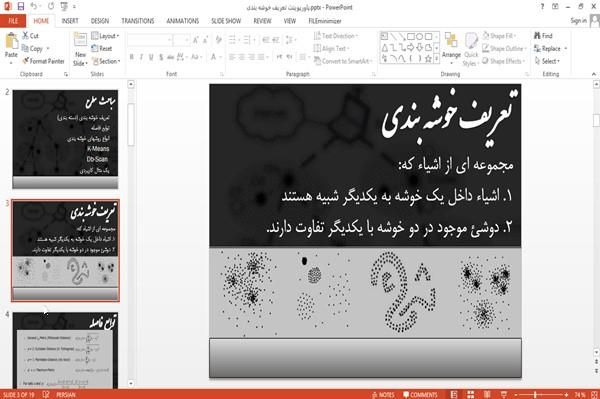Toggle COMMENTS pane in status bar
Viewport: 600px width, 399px height.
pyautogui.click(x=420, y=394)
